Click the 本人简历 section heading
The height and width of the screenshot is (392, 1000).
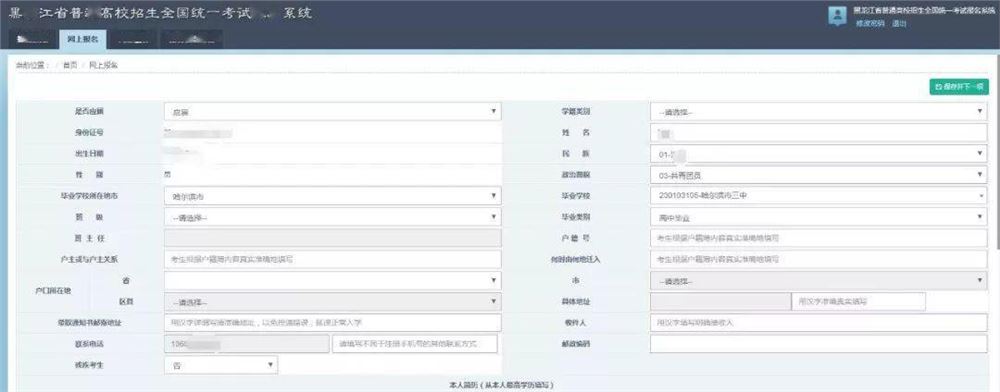click(x=501, y=386)
